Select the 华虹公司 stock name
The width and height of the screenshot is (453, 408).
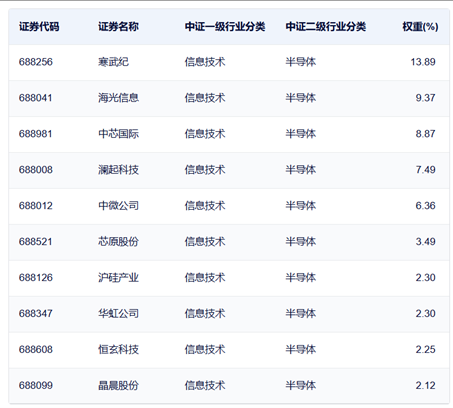pyautogui.click(x=118, y=314)
